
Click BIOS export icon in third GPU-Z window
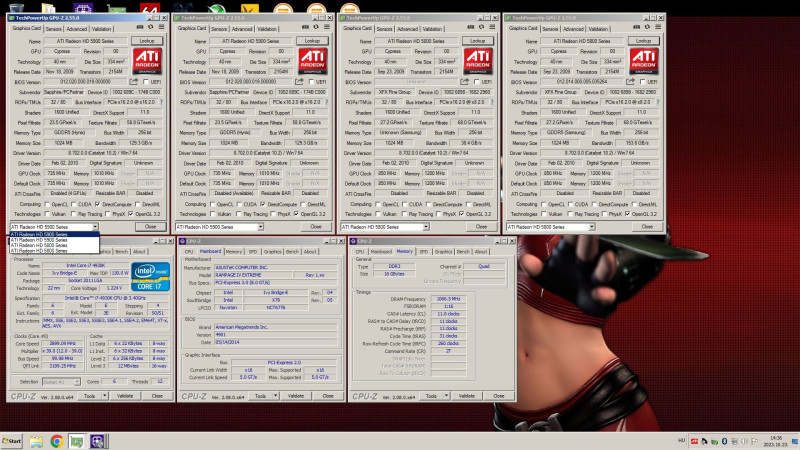[x=464, y=82]
